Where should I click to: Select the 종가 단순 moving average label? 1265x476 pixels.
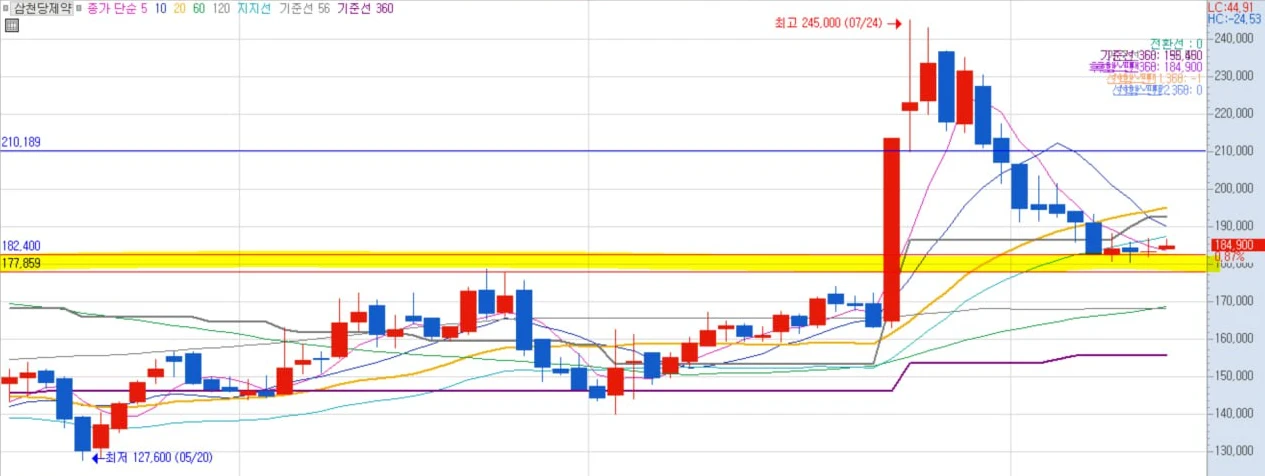[111, 8]
